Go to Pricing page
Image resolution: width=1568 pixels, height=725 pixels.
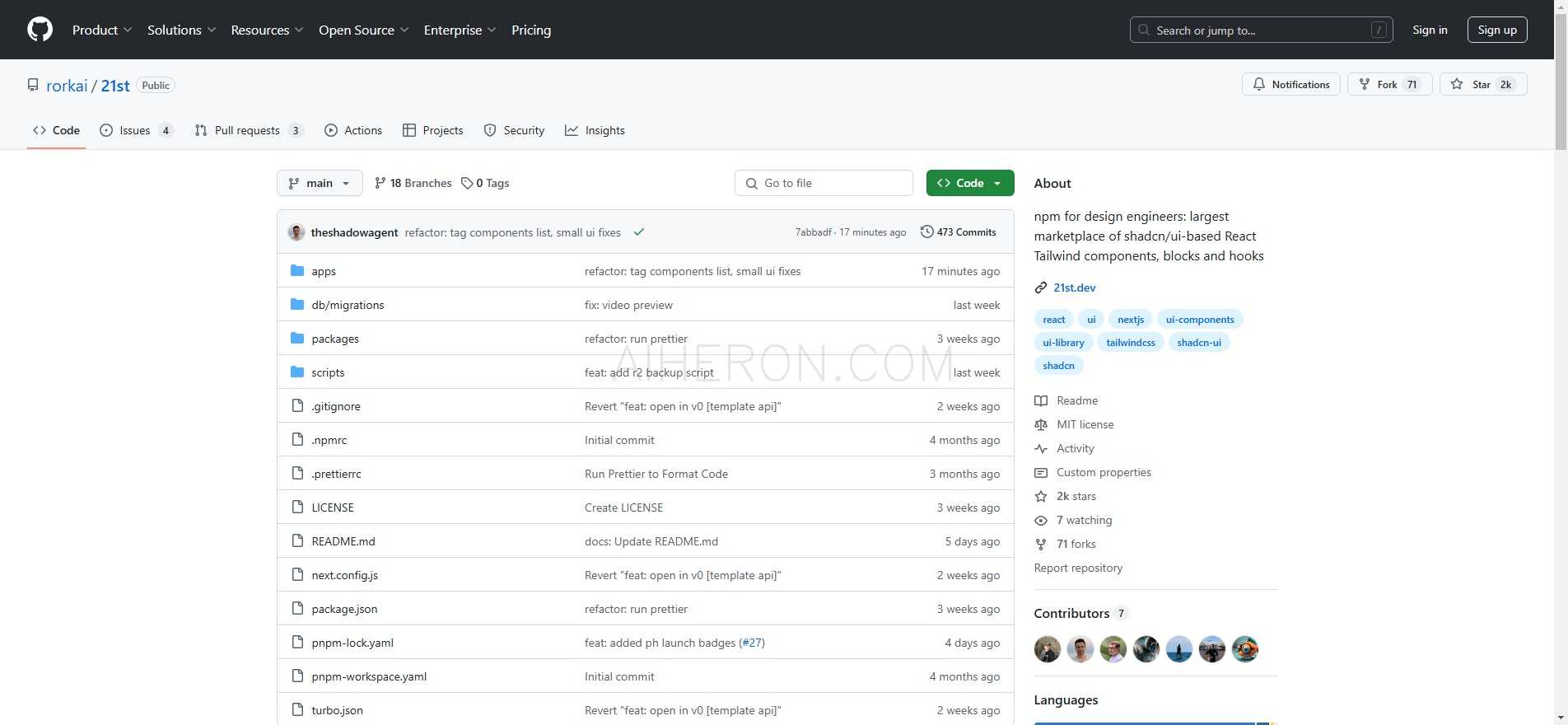click(531, 30)
